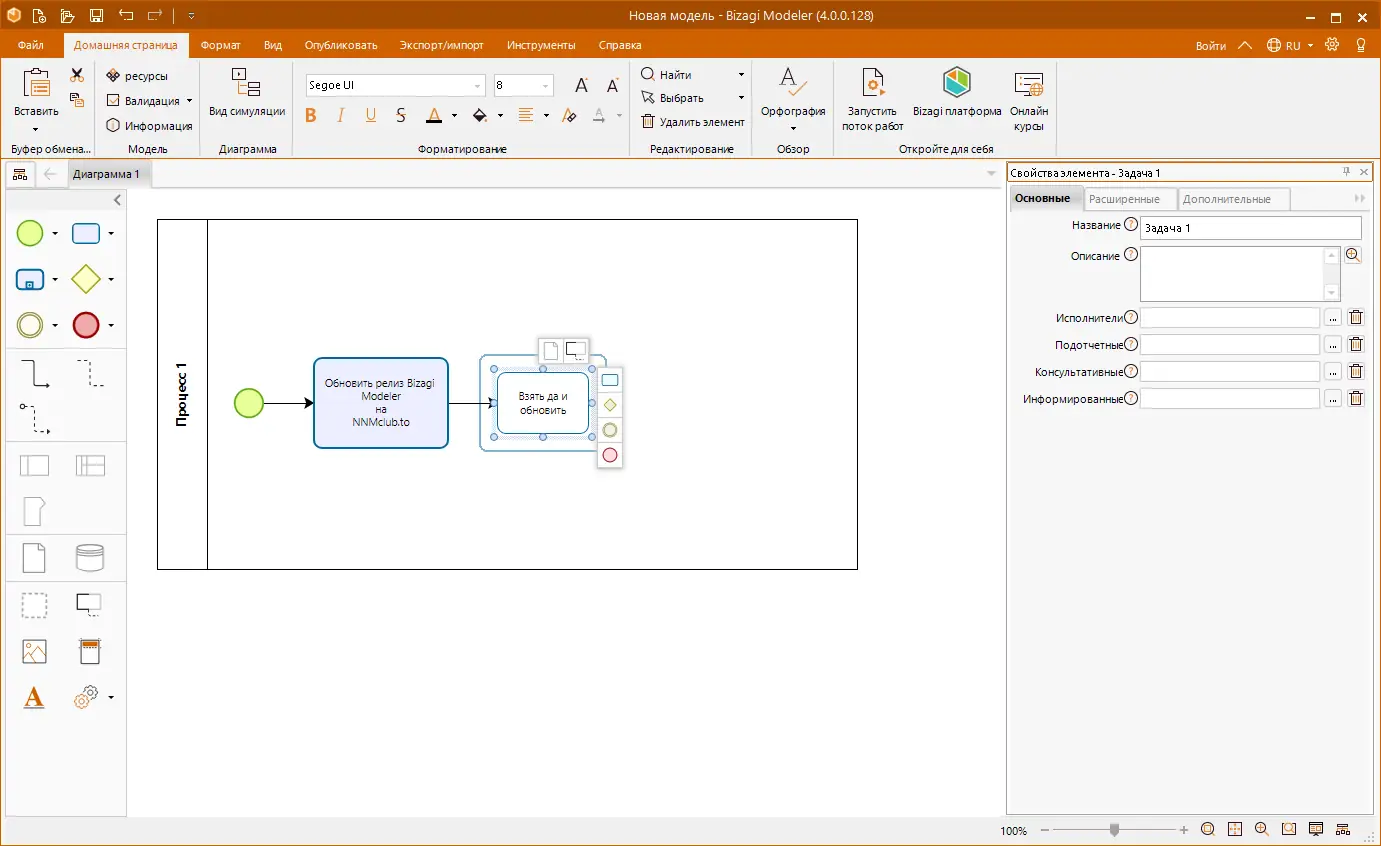This screenshot has height=846, width=1381.
Task: Select the green Start Event shape
Action: pyautogui.click(x=30, y=234)
